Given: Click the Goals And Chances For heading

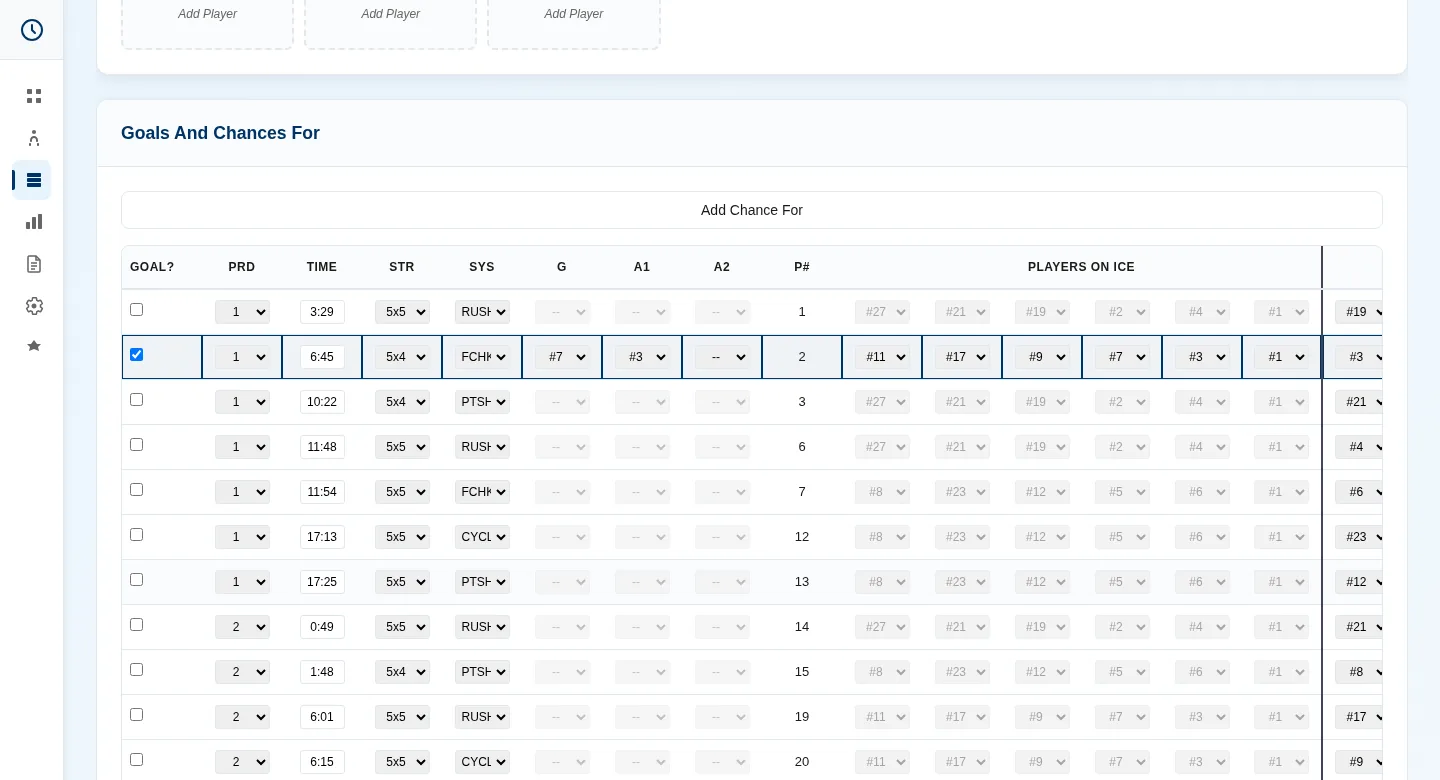Looking at the screenshot, I should [220, 133].
